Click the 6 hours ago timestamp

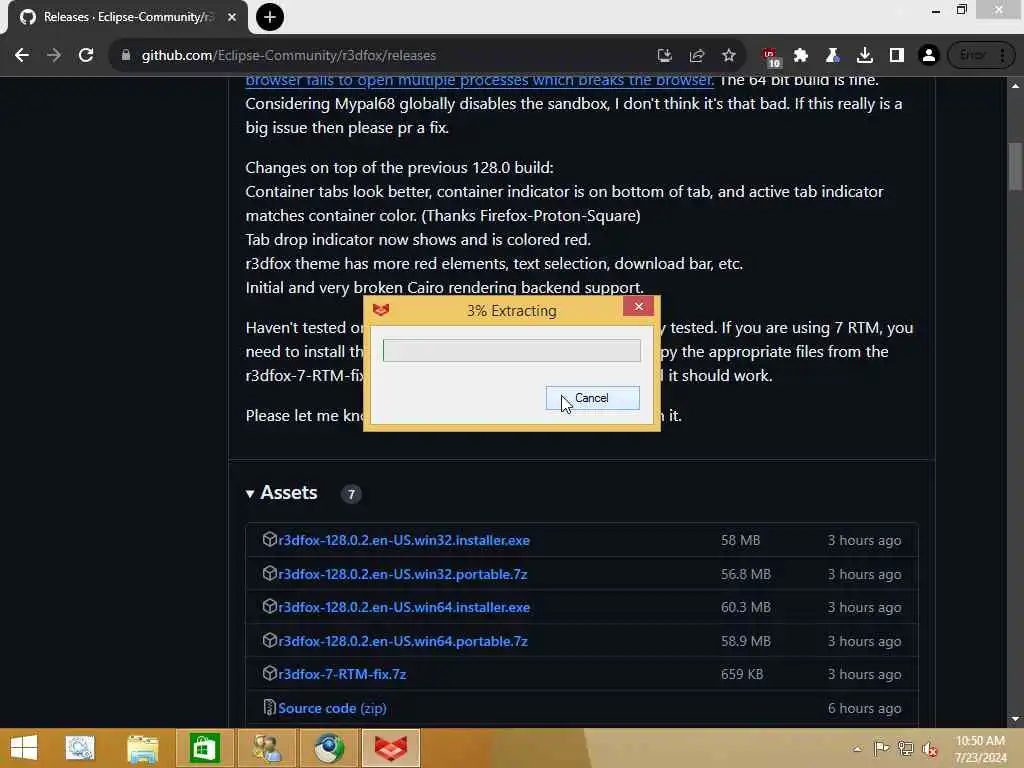(x=865, y=709)
